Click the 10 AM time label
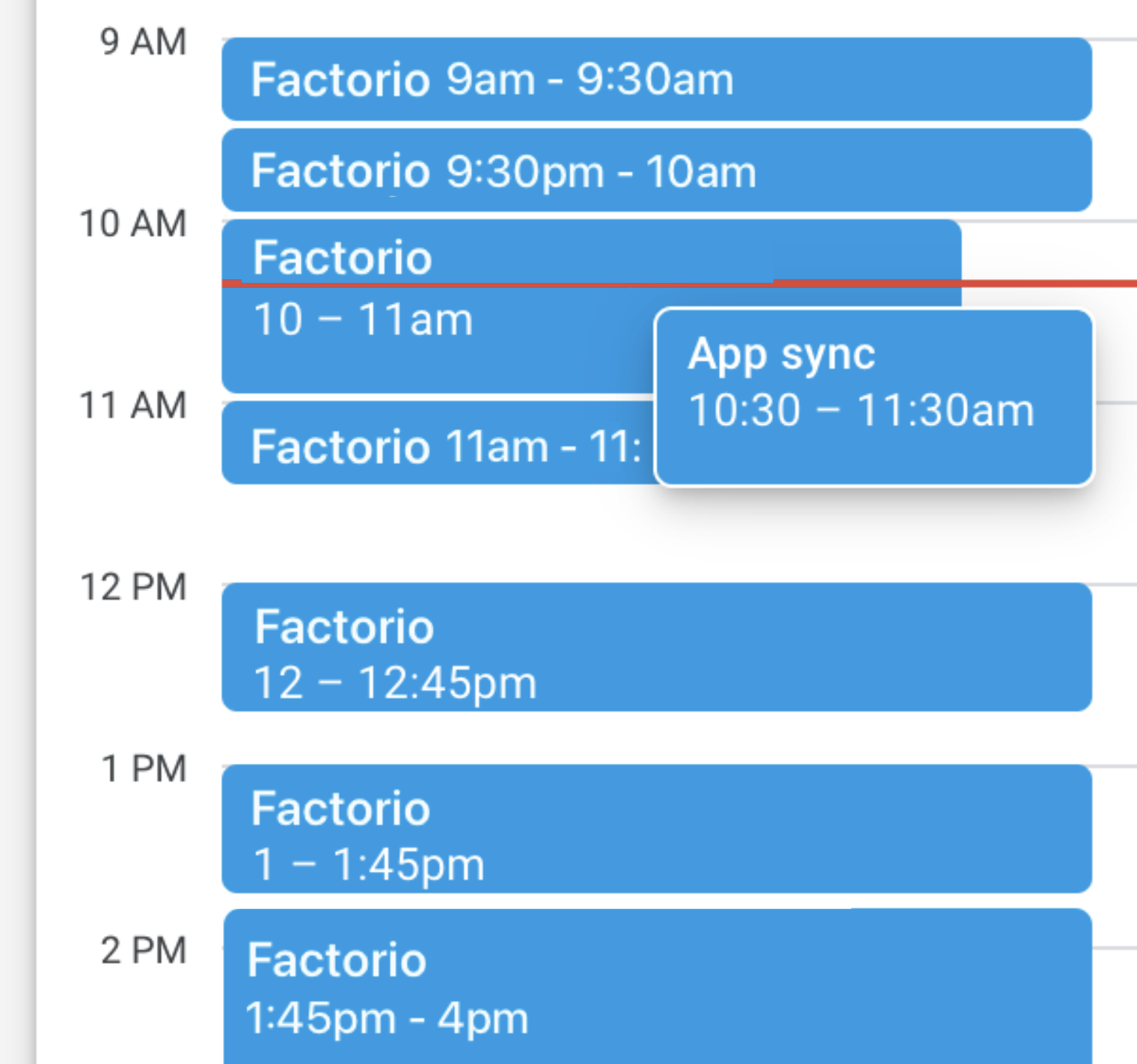 [133, 224]
